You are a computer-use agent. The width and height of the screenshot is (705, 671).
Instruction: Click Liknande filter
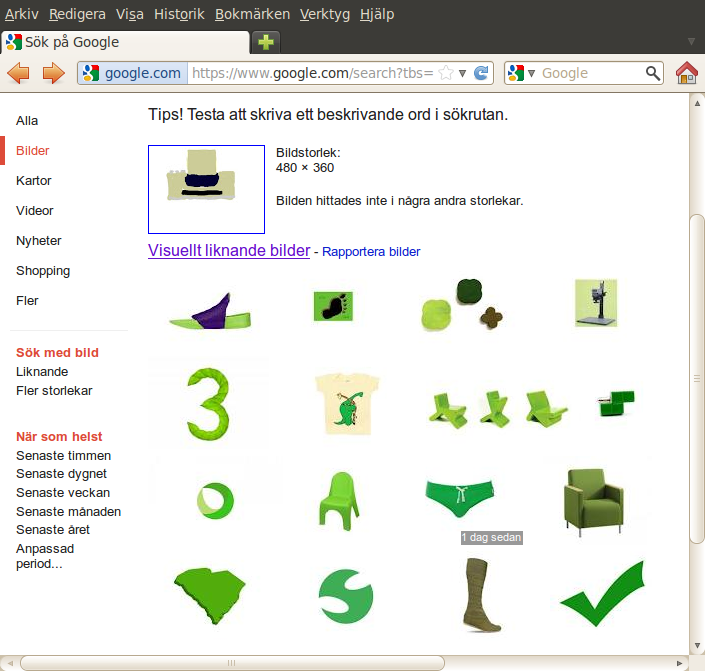click(x=42, y=371)
